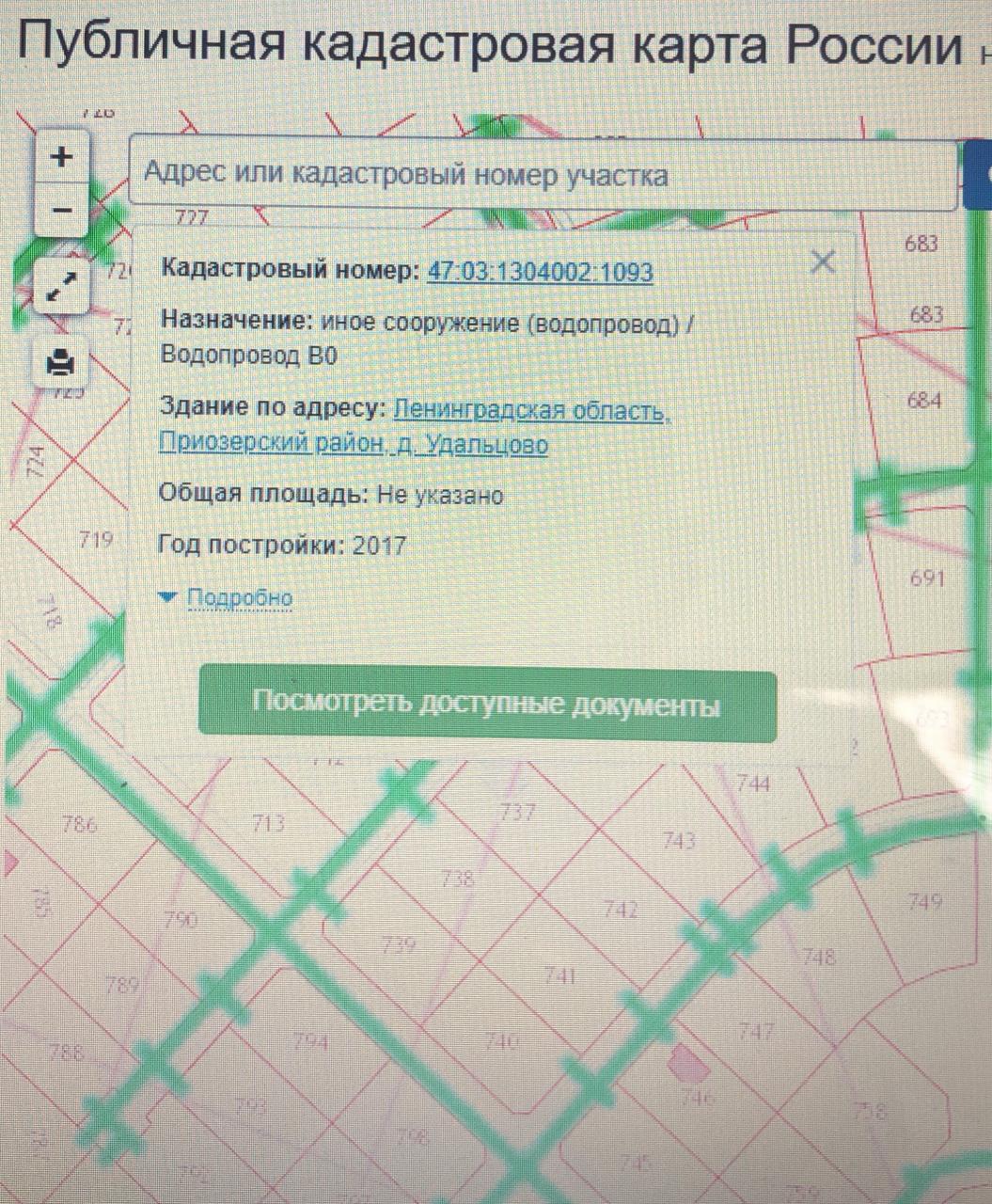992x1204 pixels.
Task: Choose parcel 684 on the map
Action: tap(924, 401)
